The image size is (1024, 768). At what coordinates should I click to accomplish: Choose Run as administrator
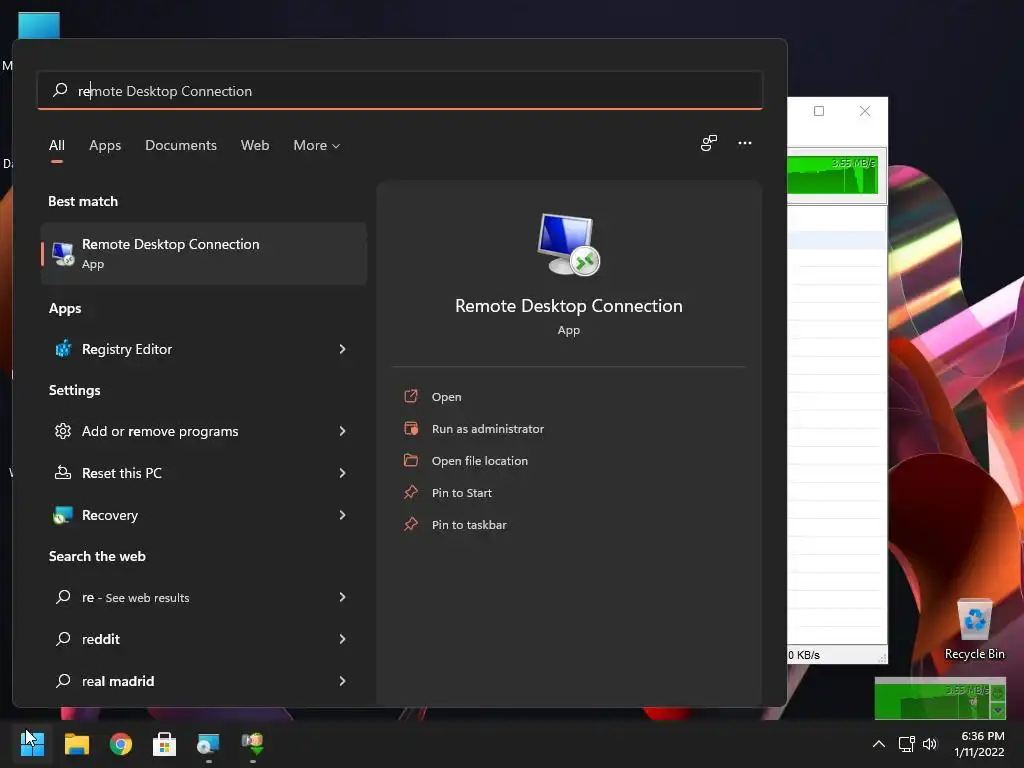click(x=488, y=428)
